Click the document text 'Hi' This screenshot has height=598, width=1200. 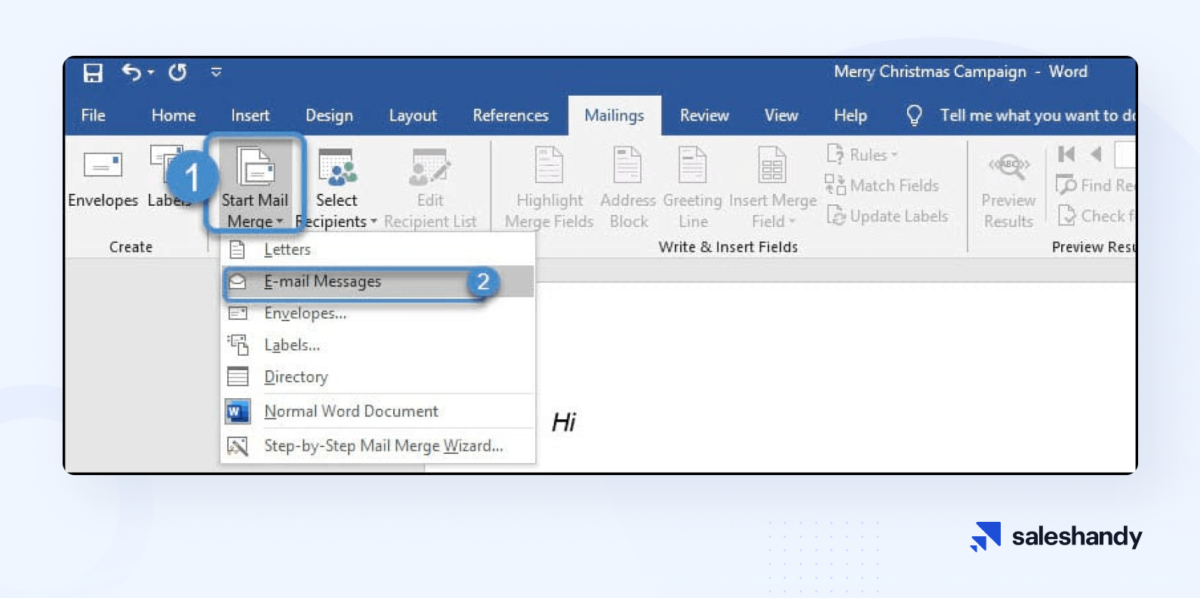pyautogui.click(x=564, y=423)
